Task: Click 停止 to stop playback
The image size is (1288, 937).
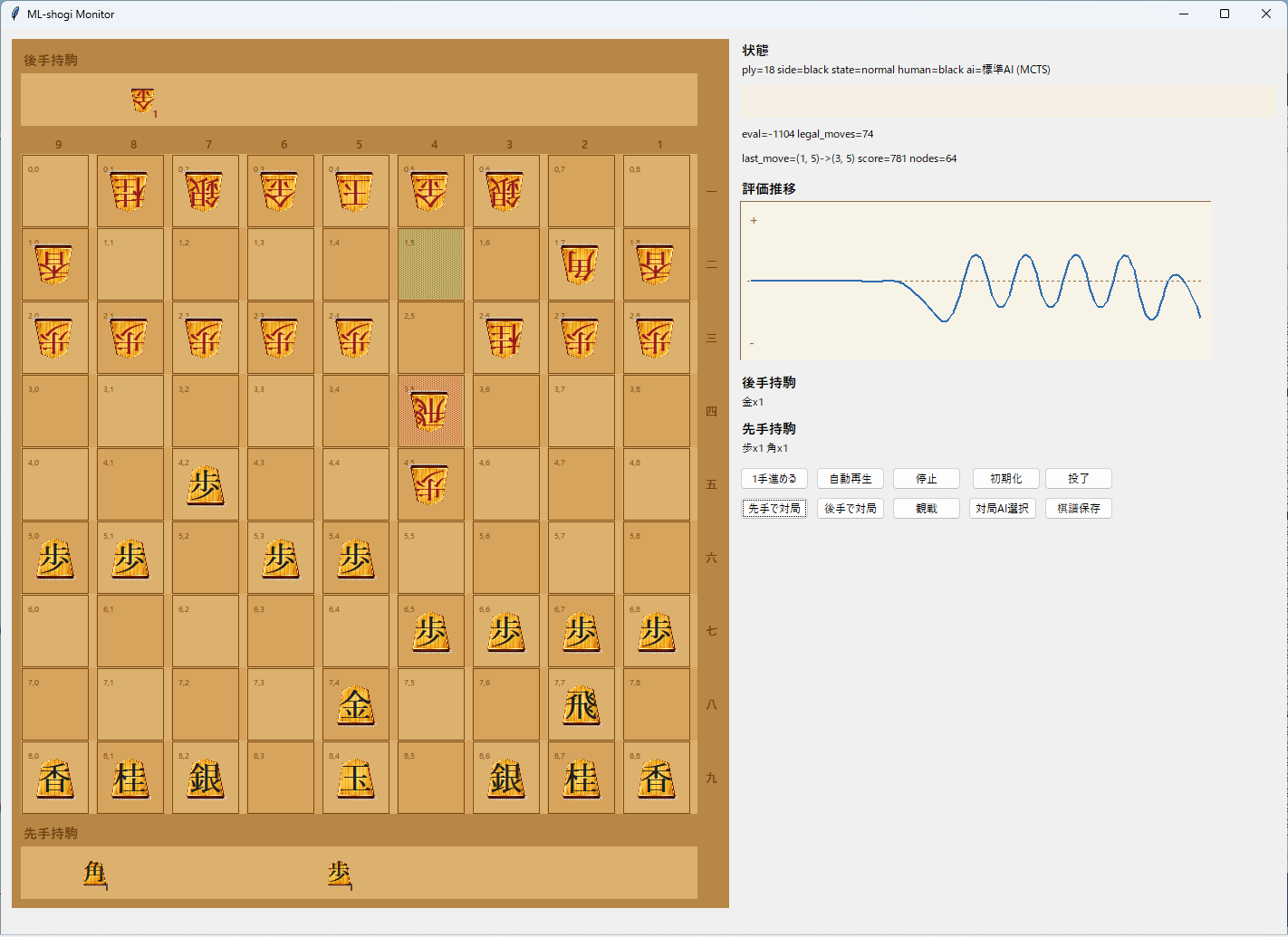Action: [x=926, y=478]
